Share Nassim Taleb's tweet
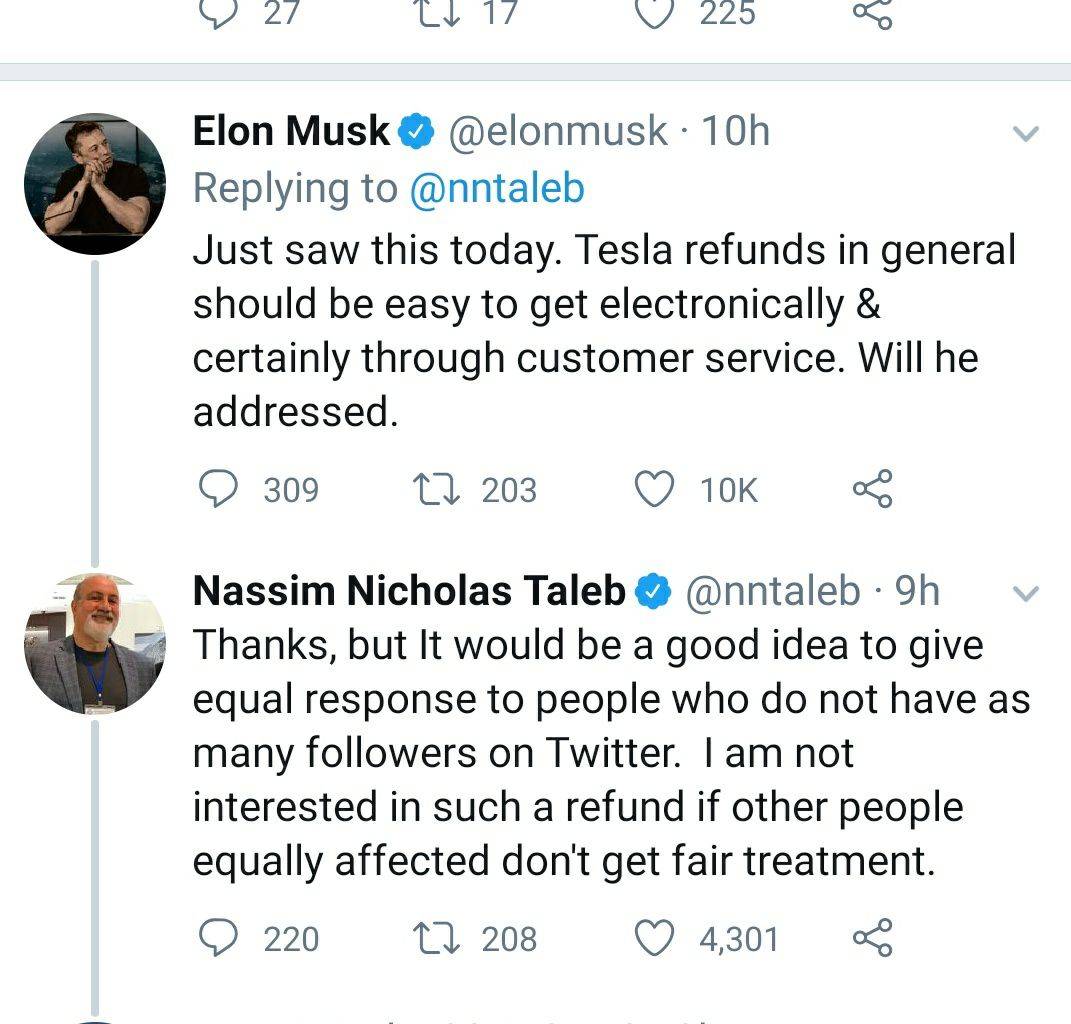This screenshot has height=1024, width=1071. (871, 938)
